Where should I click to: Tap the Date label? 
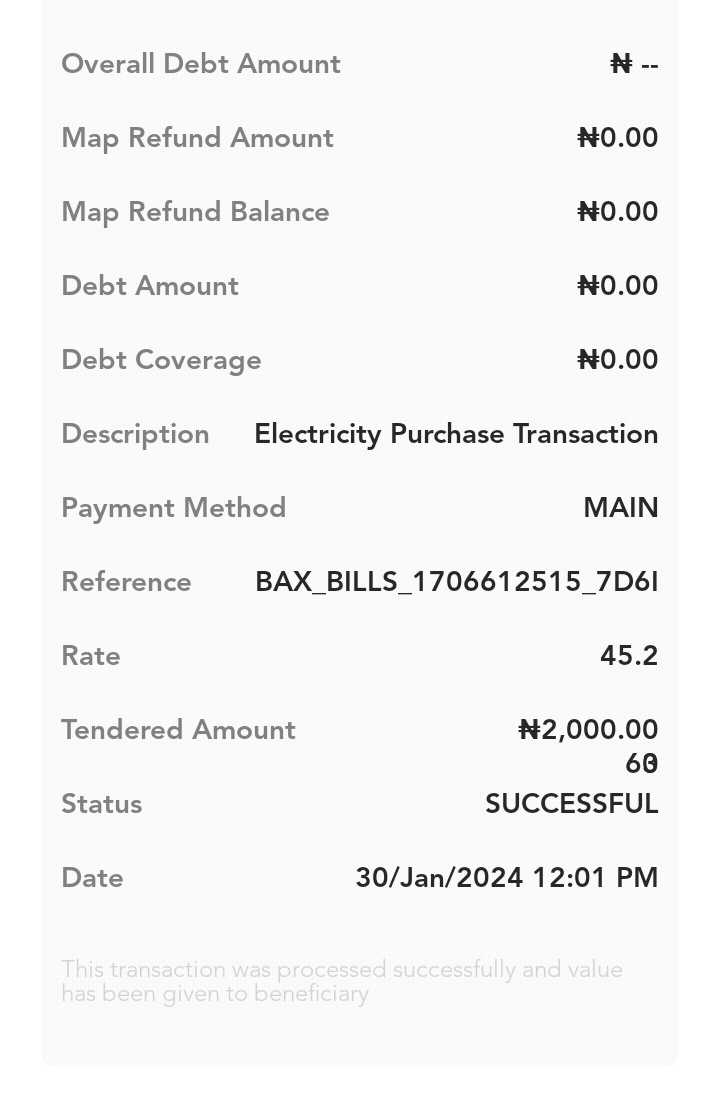(92, 878)
